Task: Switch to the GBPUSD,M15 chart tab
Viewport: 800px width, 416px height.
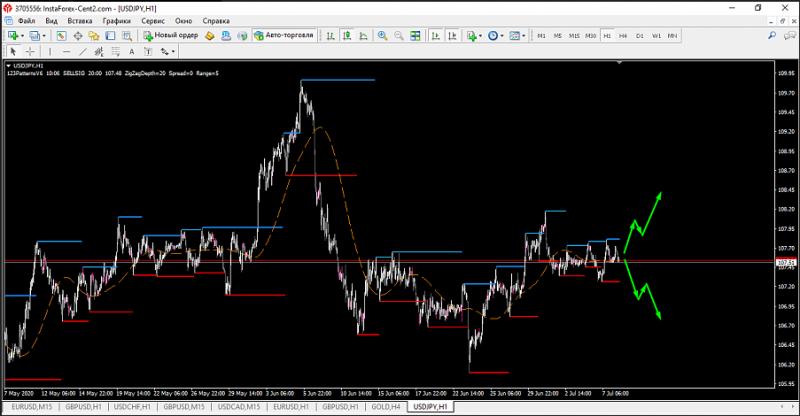Action: 184,407
